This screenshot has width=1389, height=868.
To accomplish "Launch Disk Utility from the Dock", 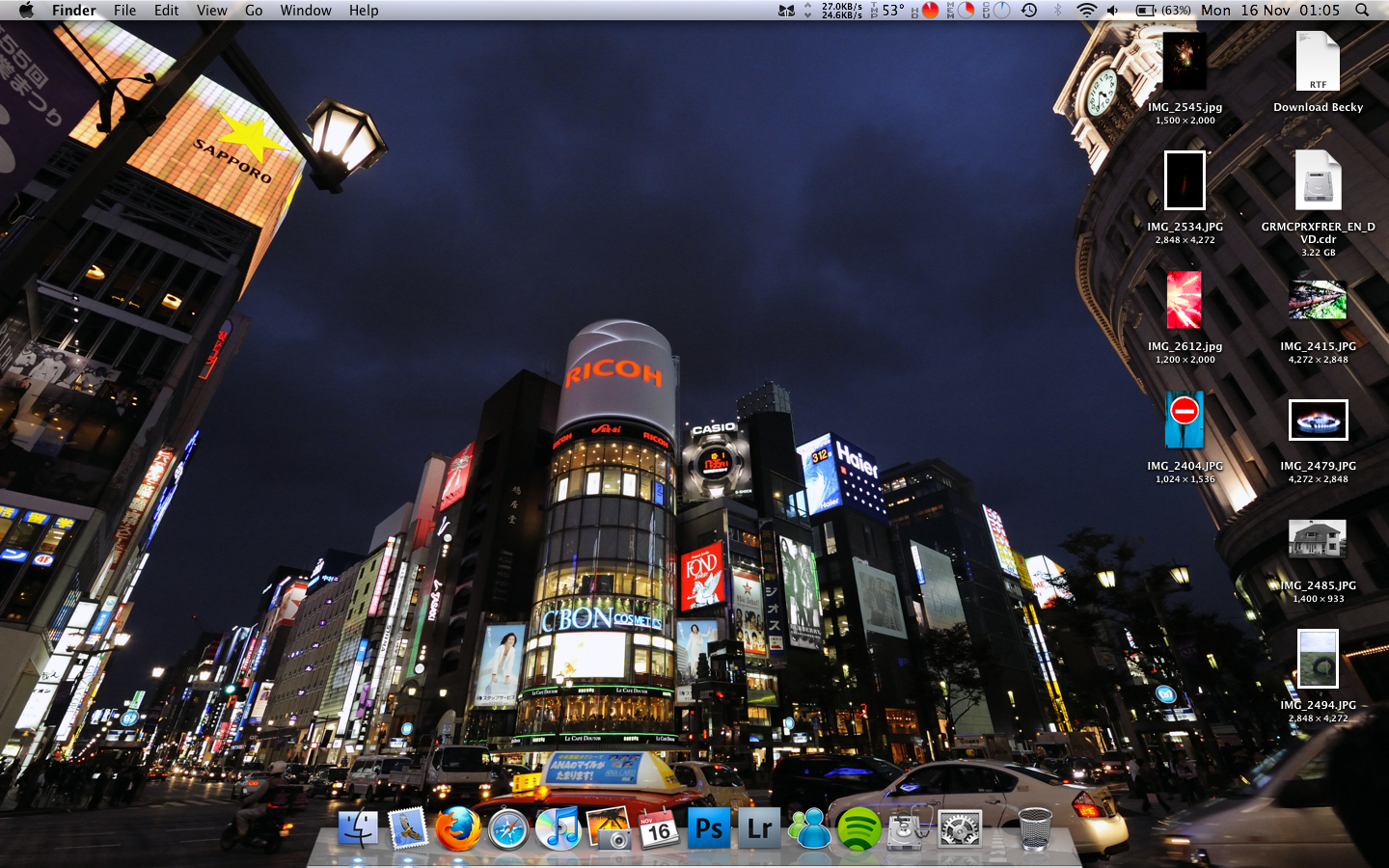I will tap(909, 828).
